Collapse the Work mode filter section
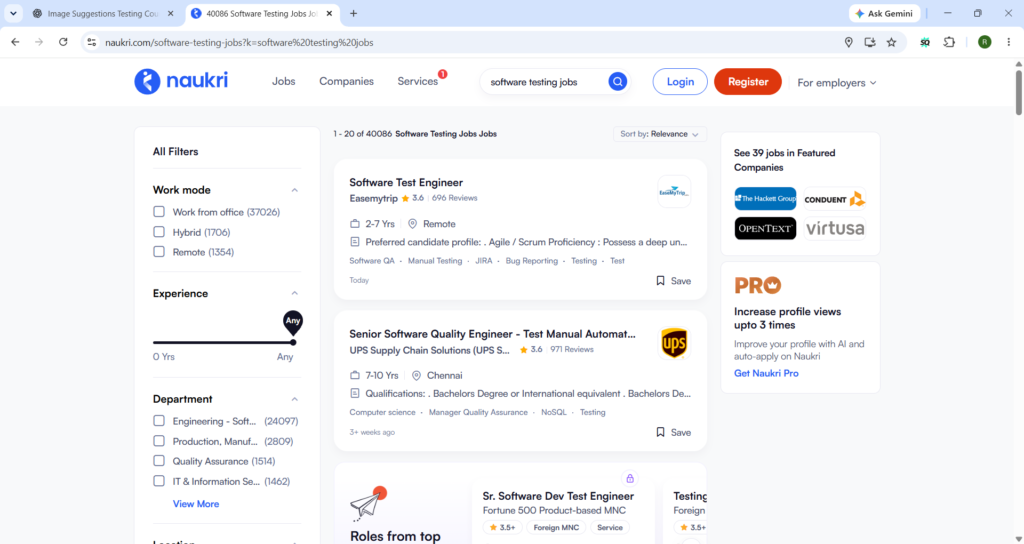 point(295,190)
